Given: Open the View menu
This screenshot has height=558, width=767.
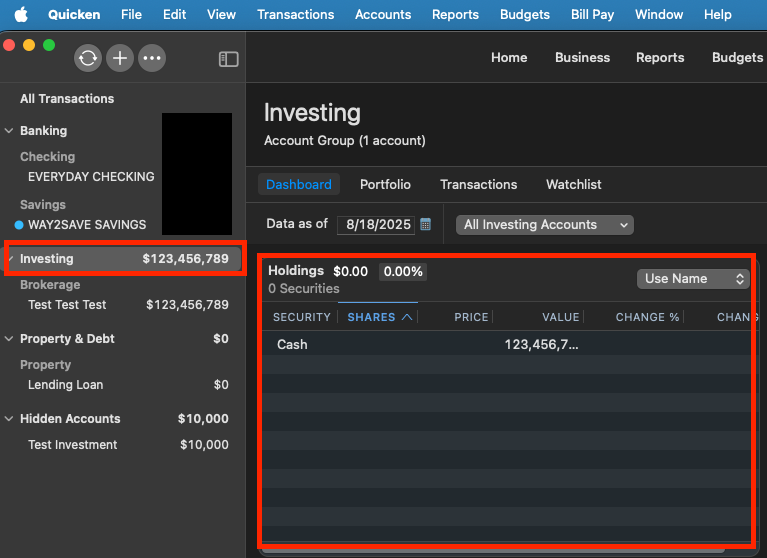Looking at the screenshot, I should tap(221, 15).
